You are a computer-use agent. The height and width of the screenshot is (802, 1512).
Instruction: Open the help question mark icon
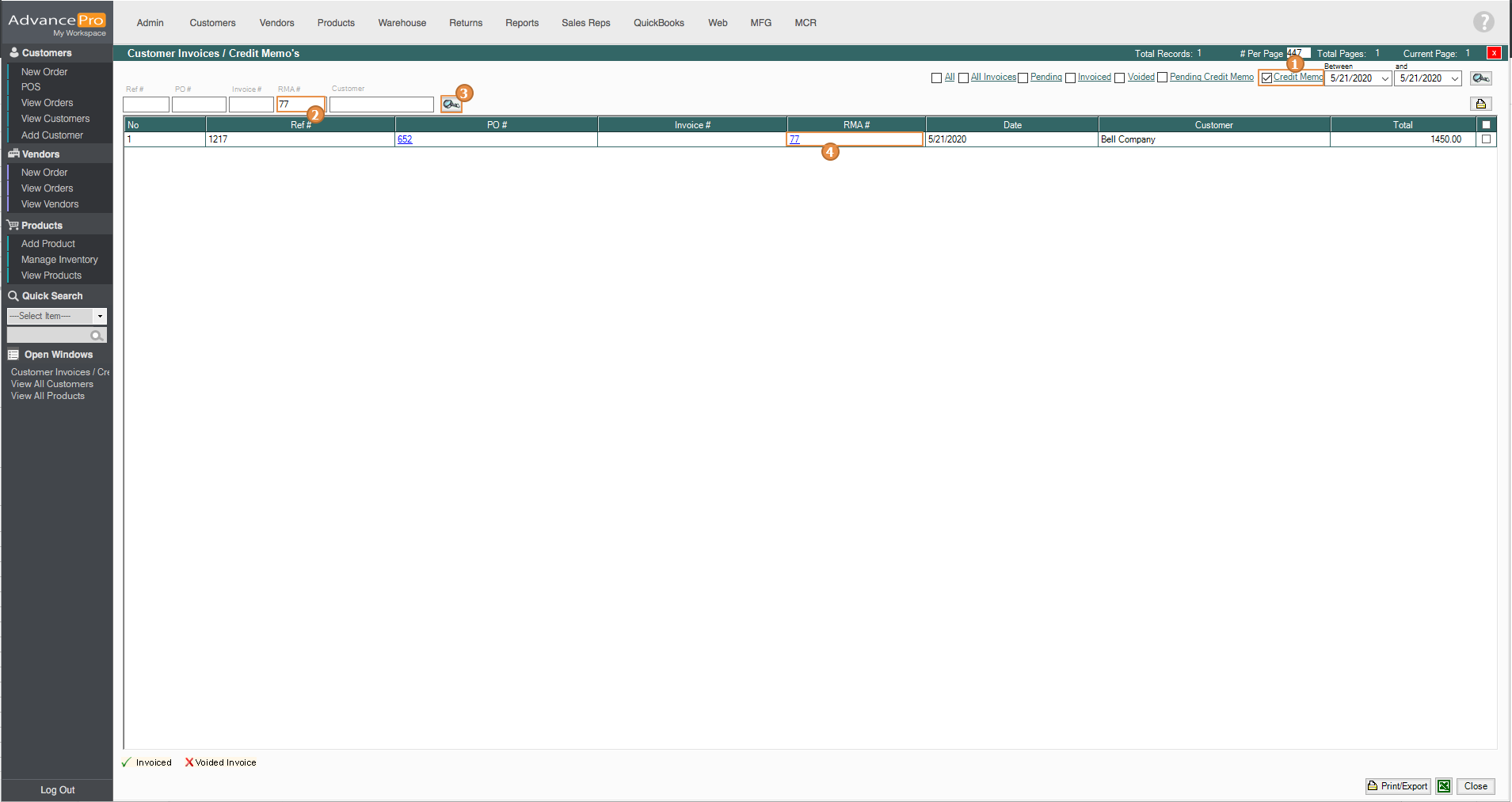[x=1483, y=22]
